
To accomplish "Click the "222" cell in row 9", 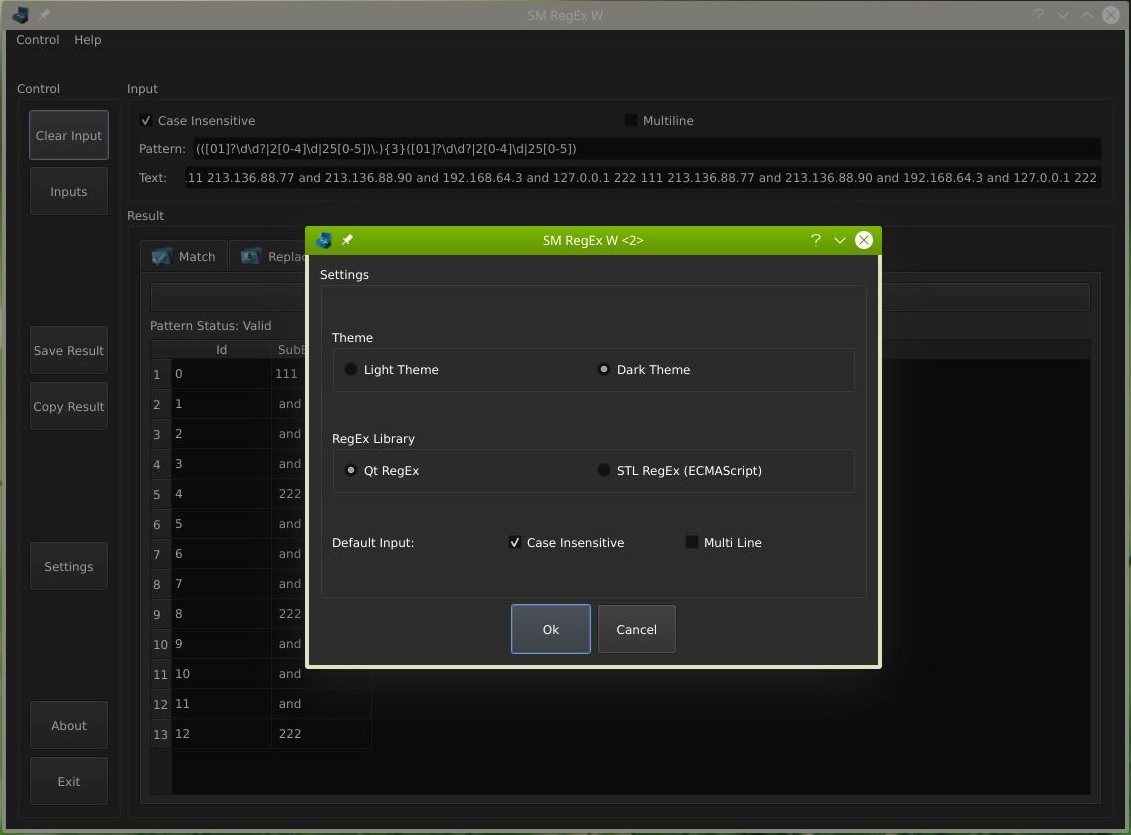I will click(289, 614).
